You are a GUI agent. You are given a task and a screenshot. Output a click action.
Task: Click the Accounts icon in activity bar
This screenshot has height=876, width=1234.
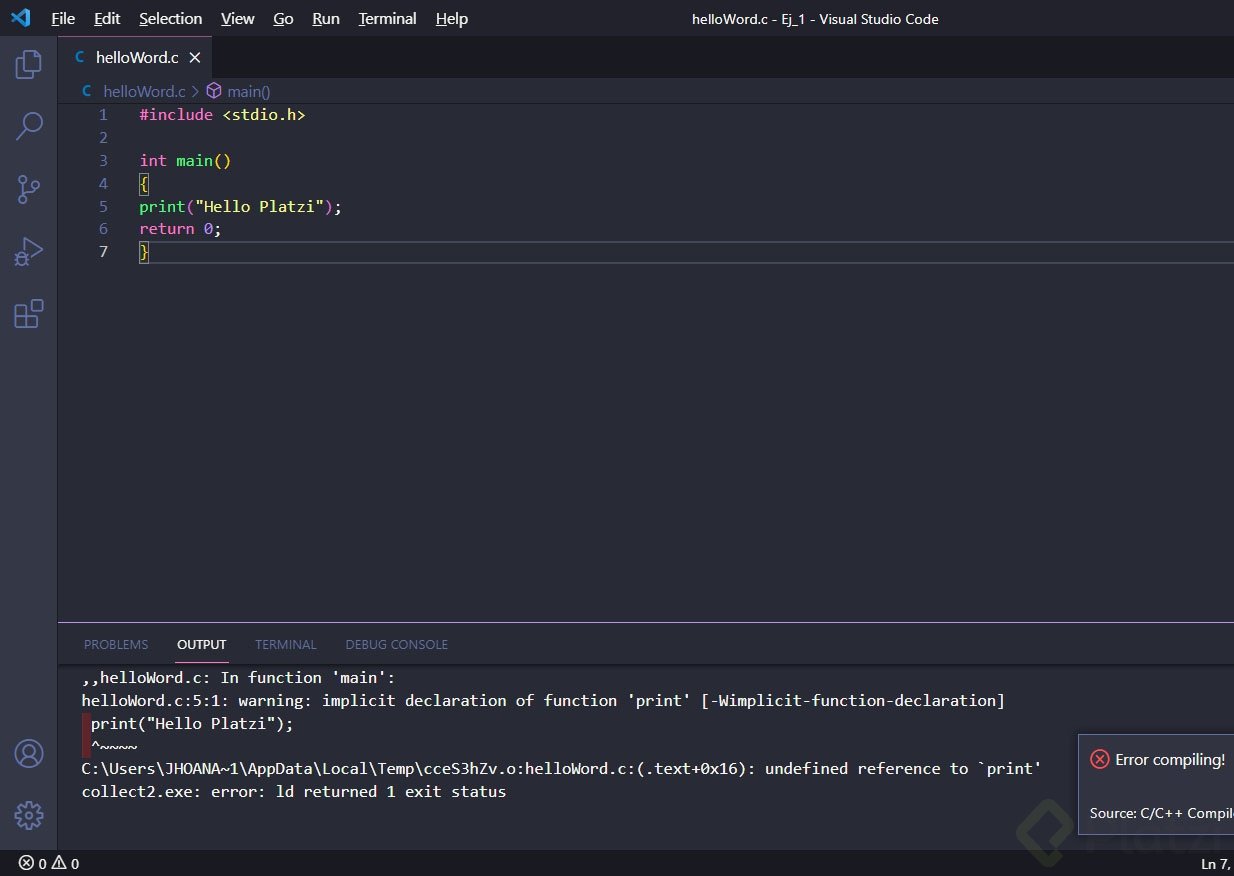(x=28, y=754)
